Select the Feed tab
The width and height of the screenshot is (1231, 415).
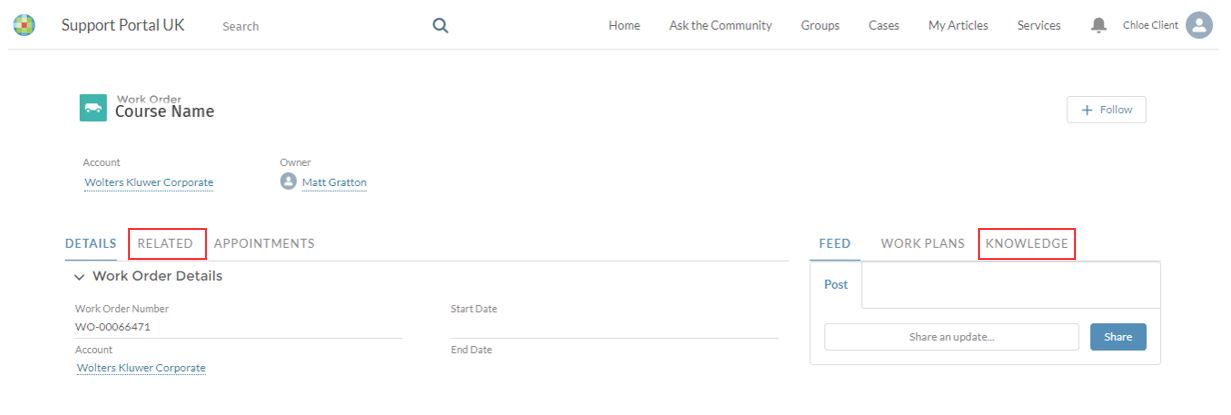click(x=835, y=243)
